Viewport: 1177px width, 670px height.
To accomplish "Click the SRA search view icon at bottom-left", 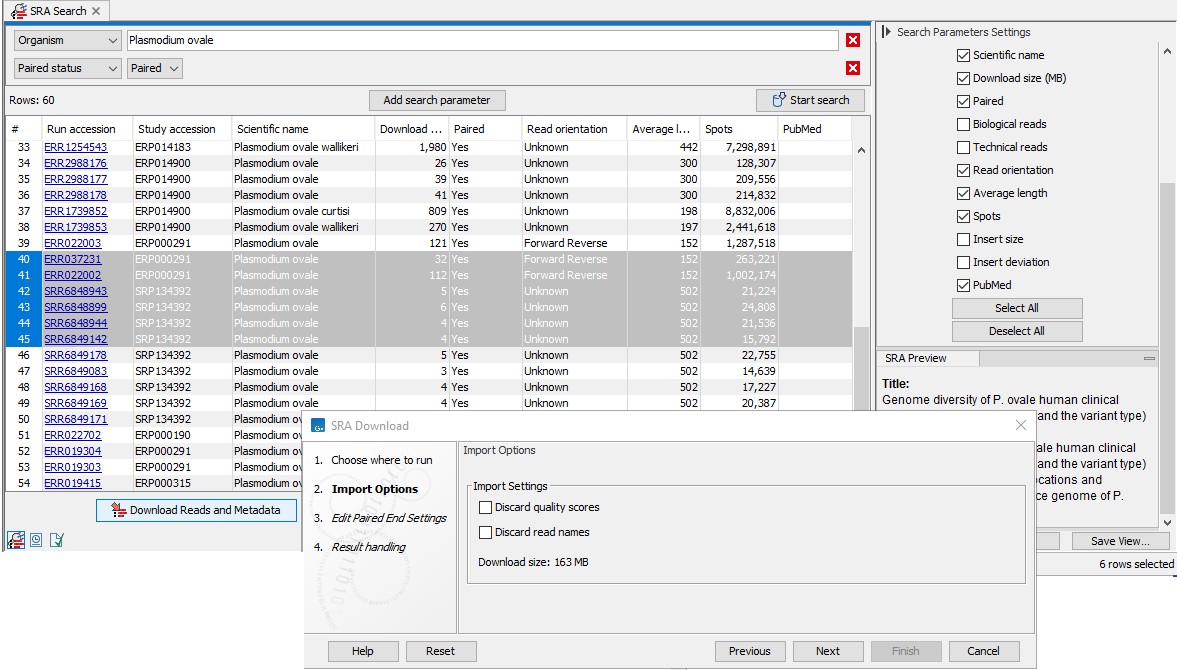I will coord(16,540).
